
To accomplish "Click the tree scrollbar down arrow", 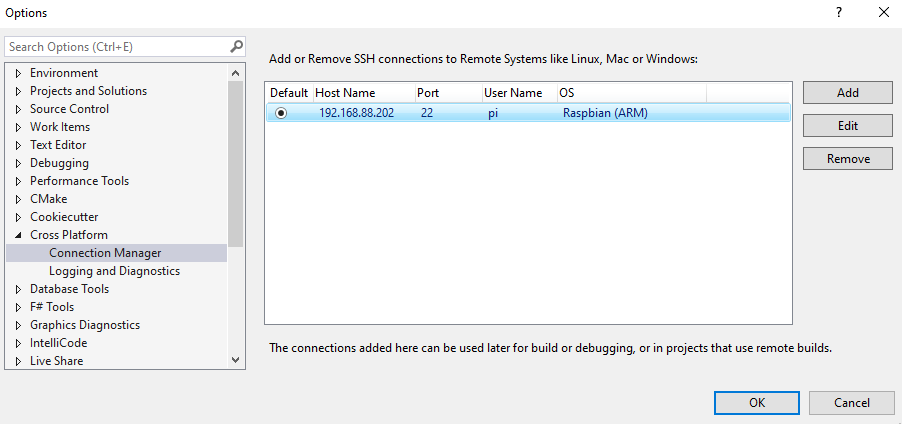I will pyautogui.click(x=235, y=360).
